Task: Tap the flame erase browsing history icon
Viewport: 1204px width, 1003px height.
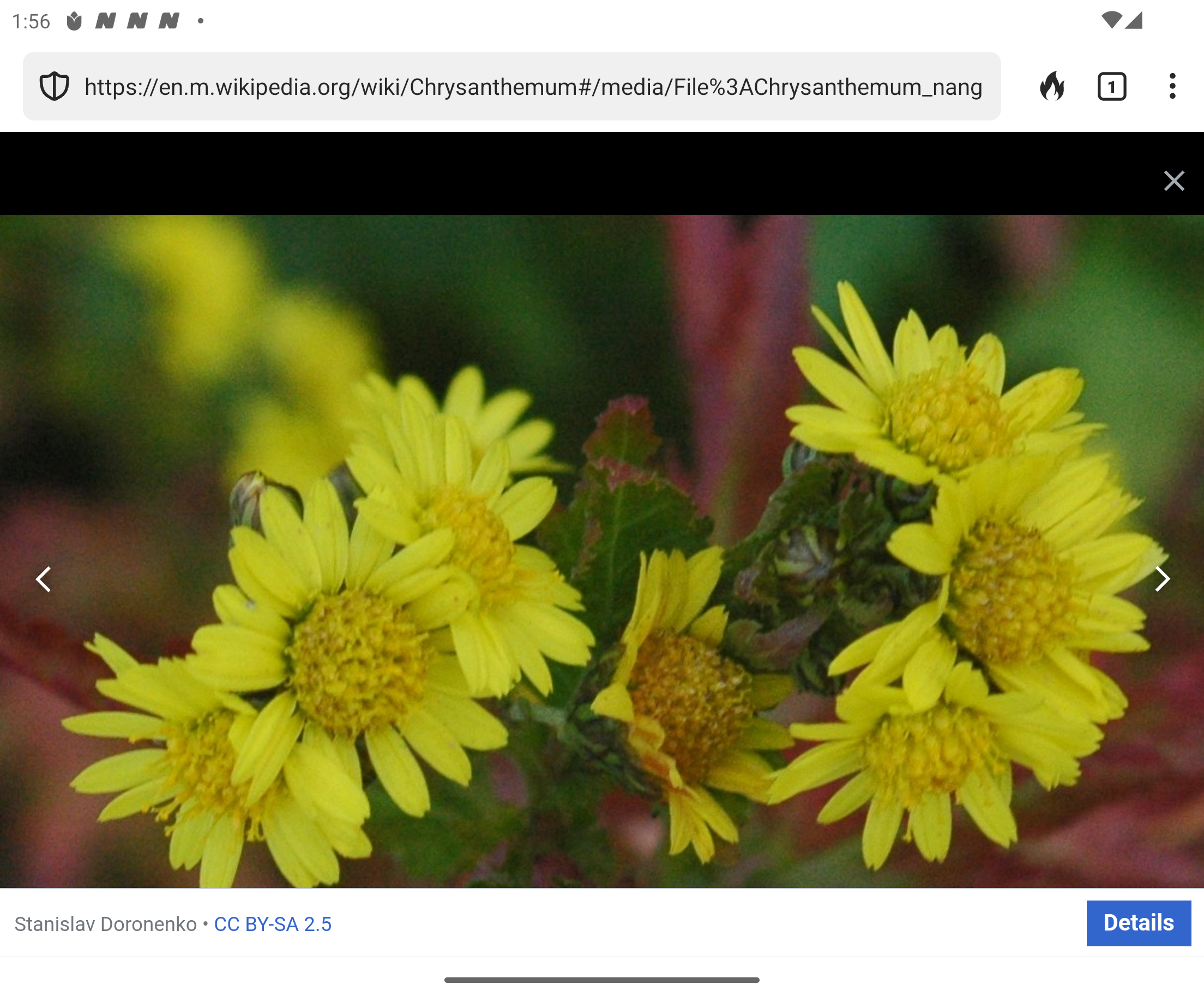Action: pos(1052,86)
